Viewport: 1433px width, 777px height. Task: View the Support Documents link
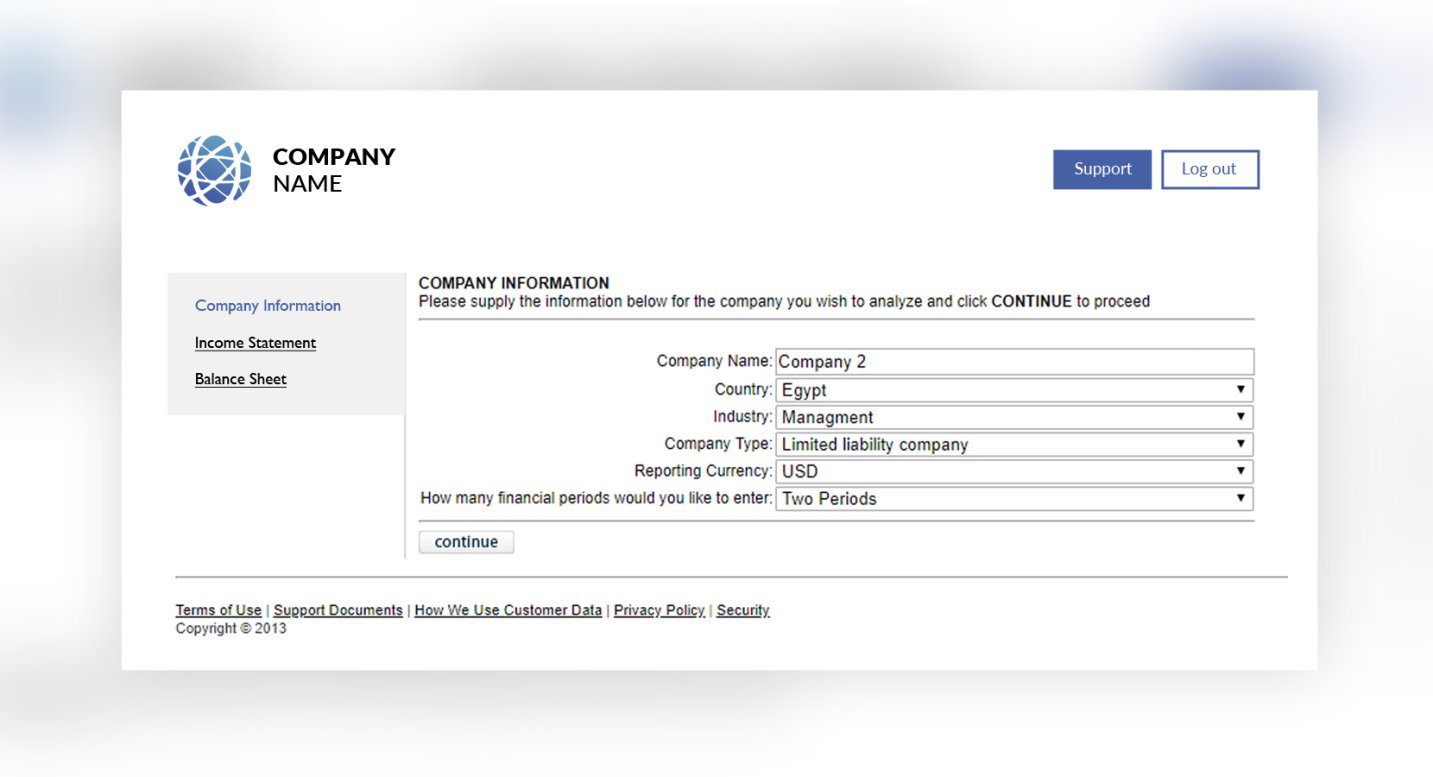[338, 610]
